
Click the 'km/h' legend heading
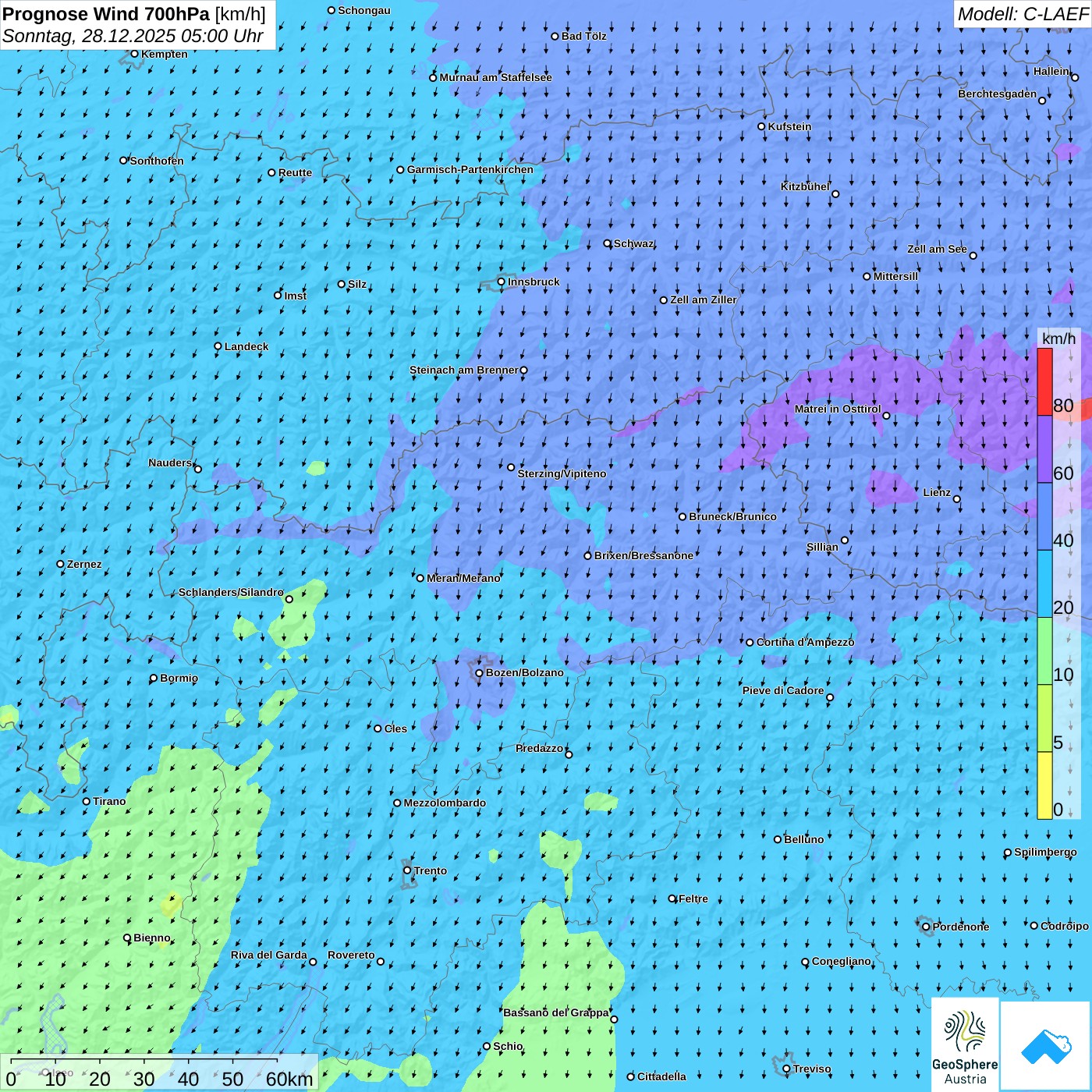1058,339
